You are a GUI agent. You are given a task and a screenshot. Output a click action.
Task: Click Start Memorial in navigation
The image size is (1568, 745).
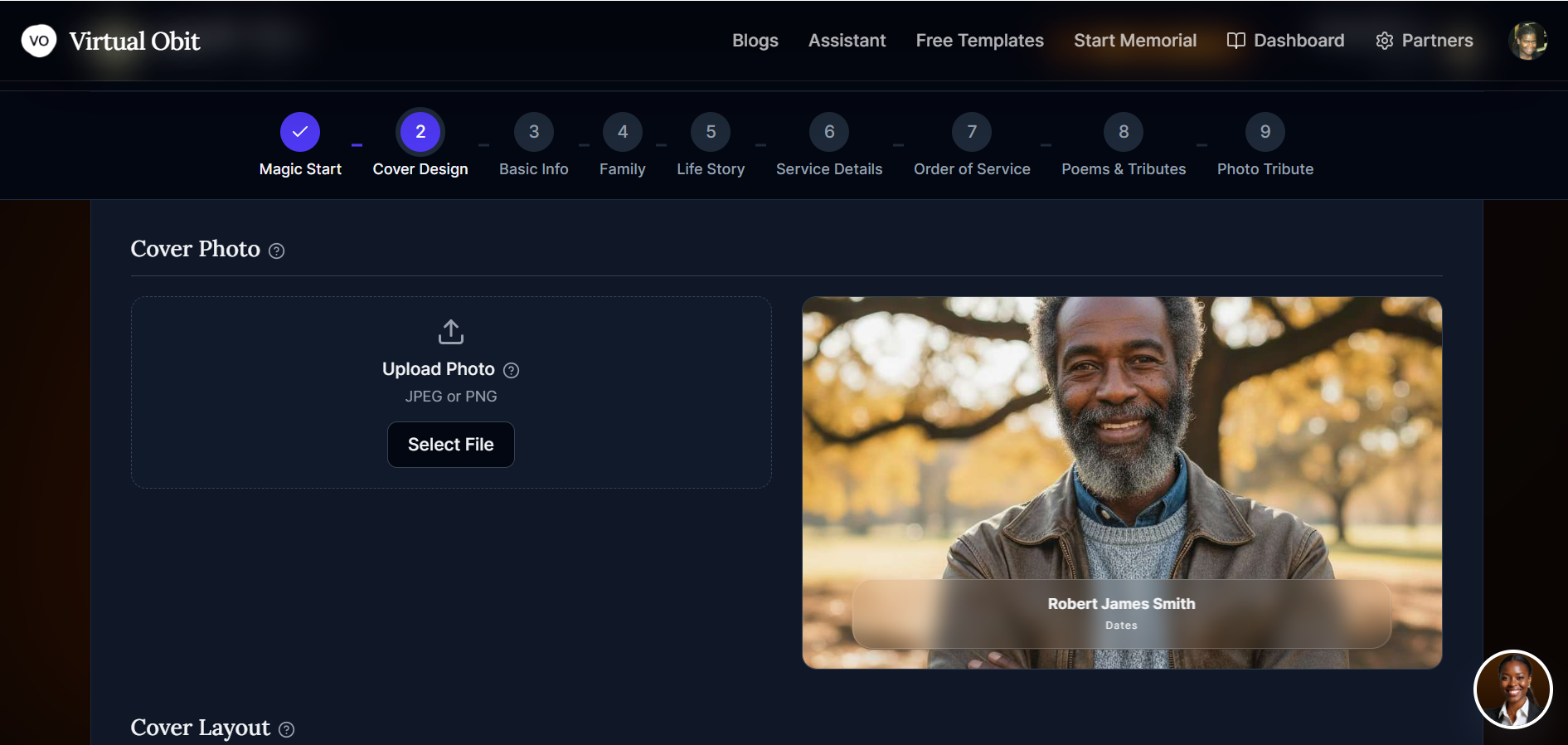click(1135, 41)
